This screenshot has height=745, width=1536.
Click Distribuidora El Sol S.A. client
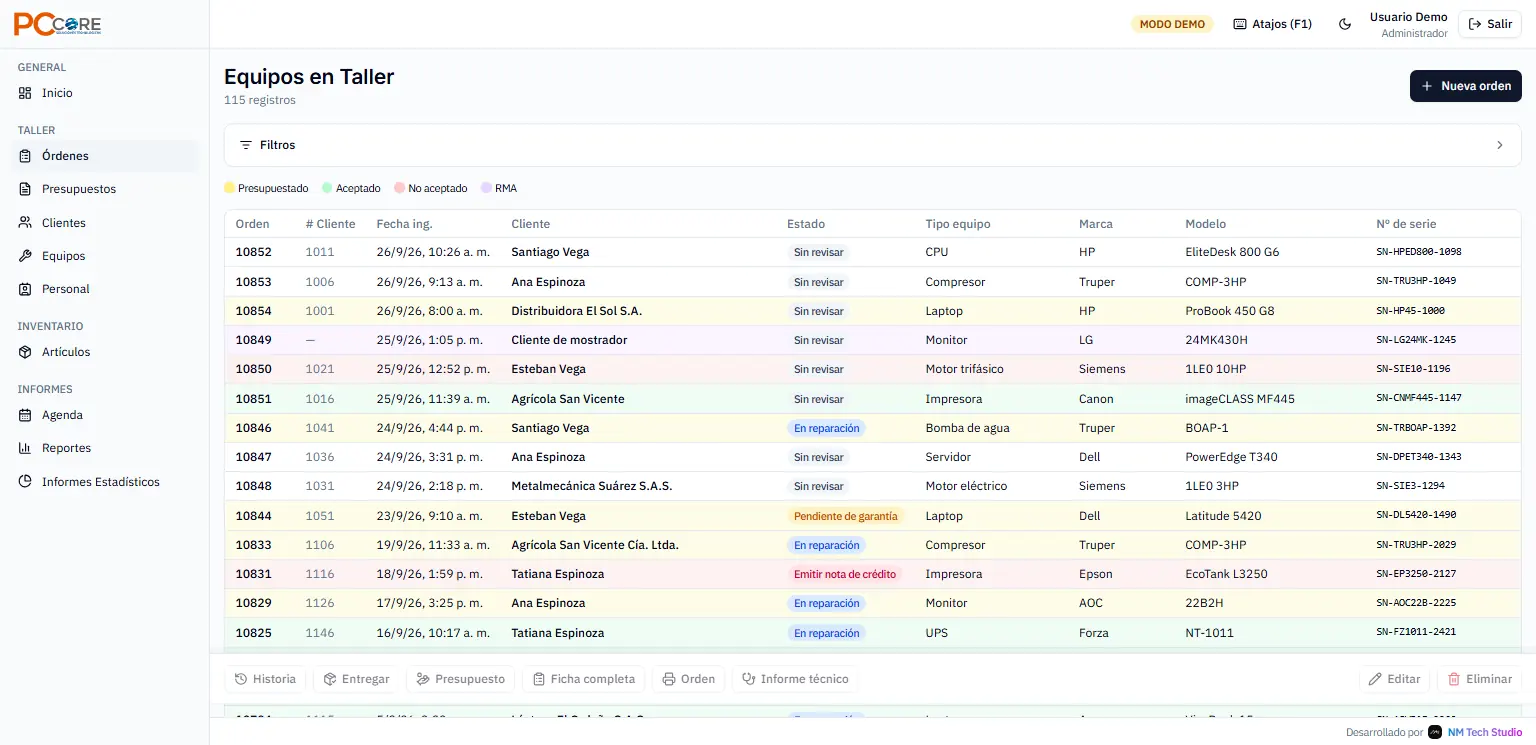point(576,311)
